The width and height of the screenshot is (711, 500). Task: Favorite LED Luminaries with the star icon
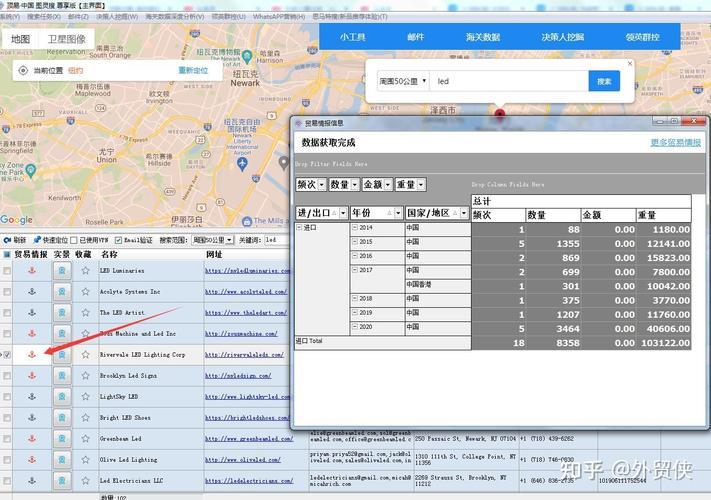(85, 271)
